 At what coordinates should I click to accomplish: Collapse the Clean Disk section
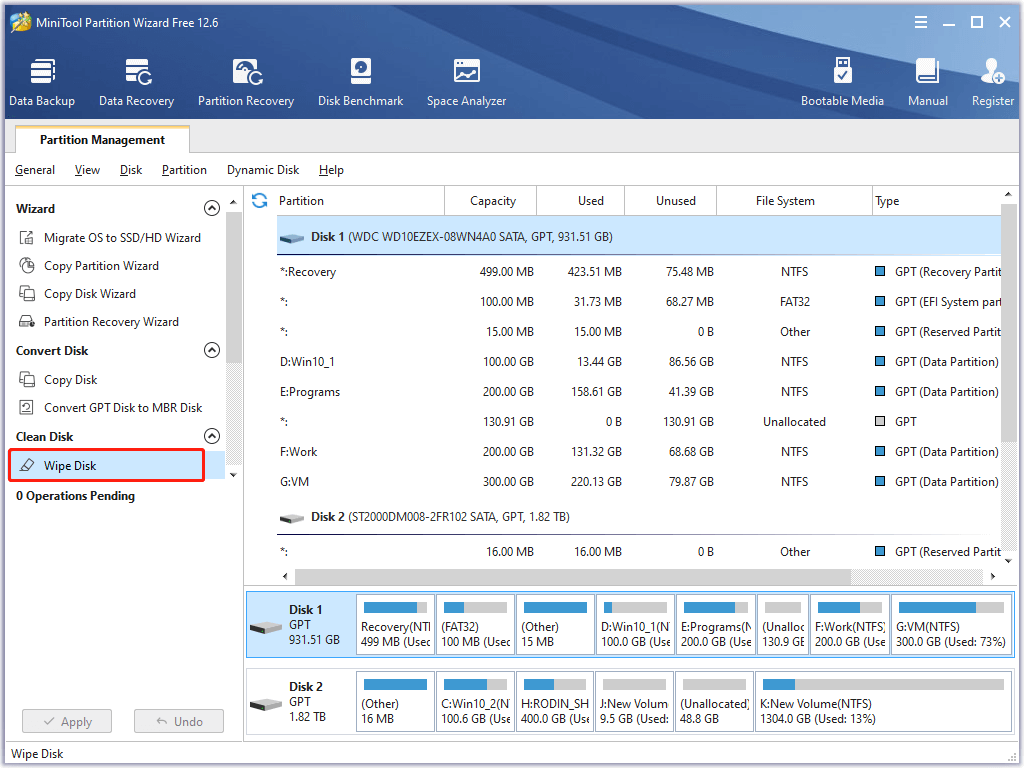(x=212, y=436)
